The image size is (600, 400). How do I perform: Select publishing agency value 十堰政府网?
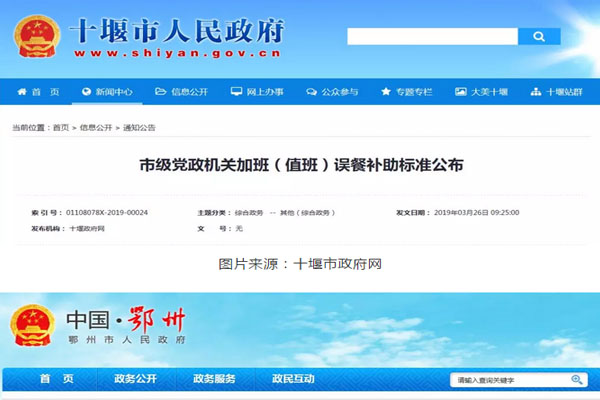pos(87,229)
